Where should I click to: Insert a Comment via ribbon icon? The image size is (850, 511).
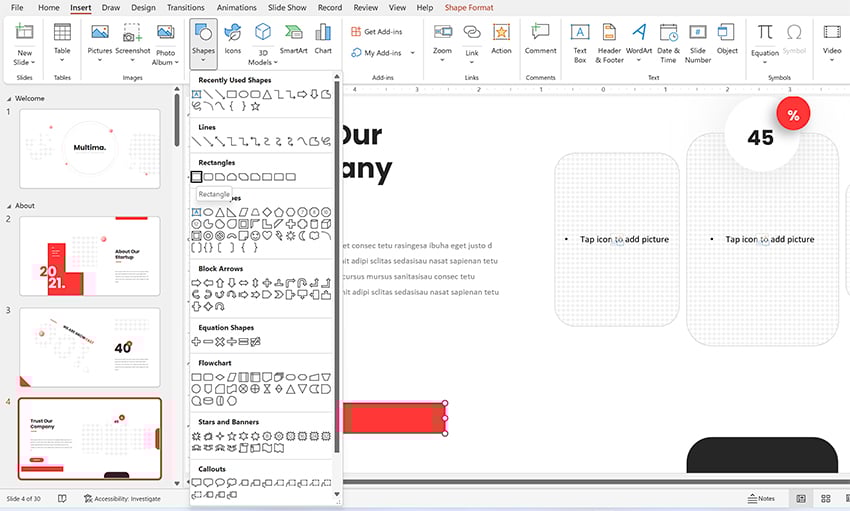540,38
